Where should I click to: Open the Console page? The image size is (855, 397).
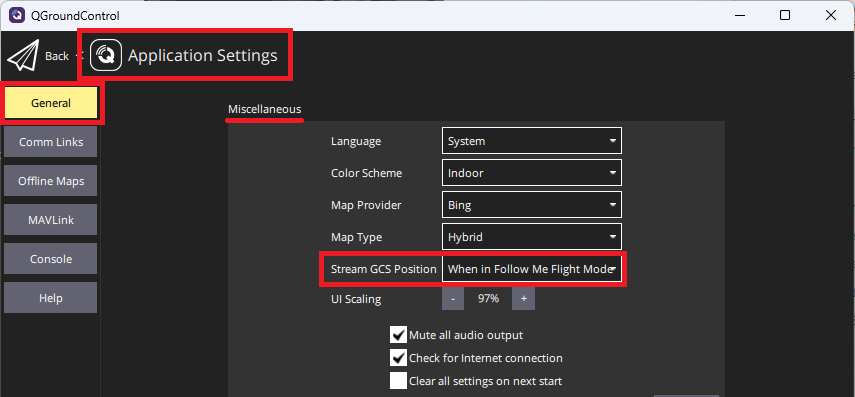(51, 258)
